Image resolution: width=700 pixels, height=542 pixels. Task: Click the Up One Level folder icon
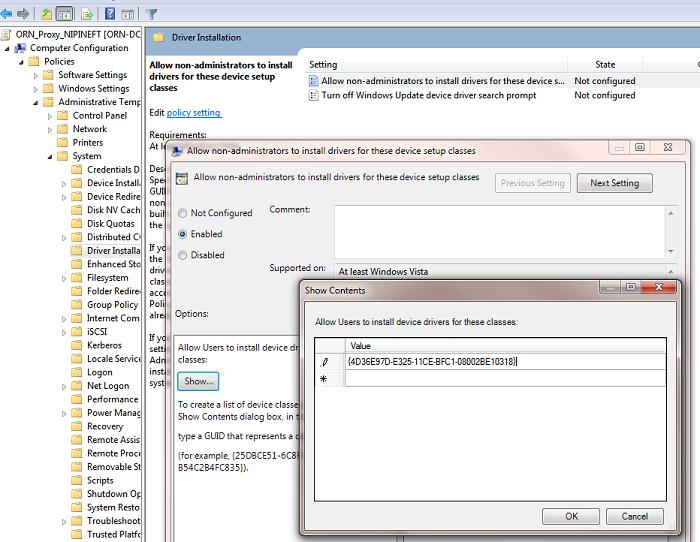46,14
